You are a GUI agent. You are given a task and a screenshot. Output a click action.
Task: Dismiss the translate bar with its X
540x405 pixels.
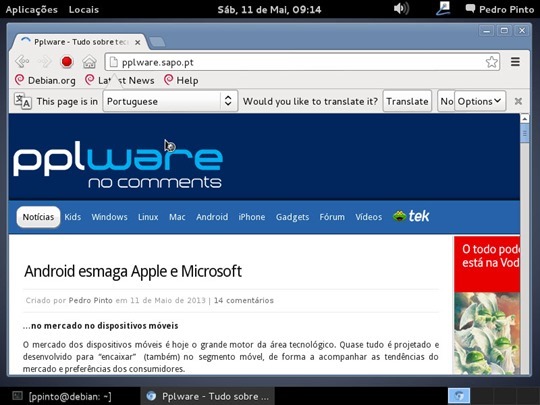pyautogui.click(x=518, y=101)
